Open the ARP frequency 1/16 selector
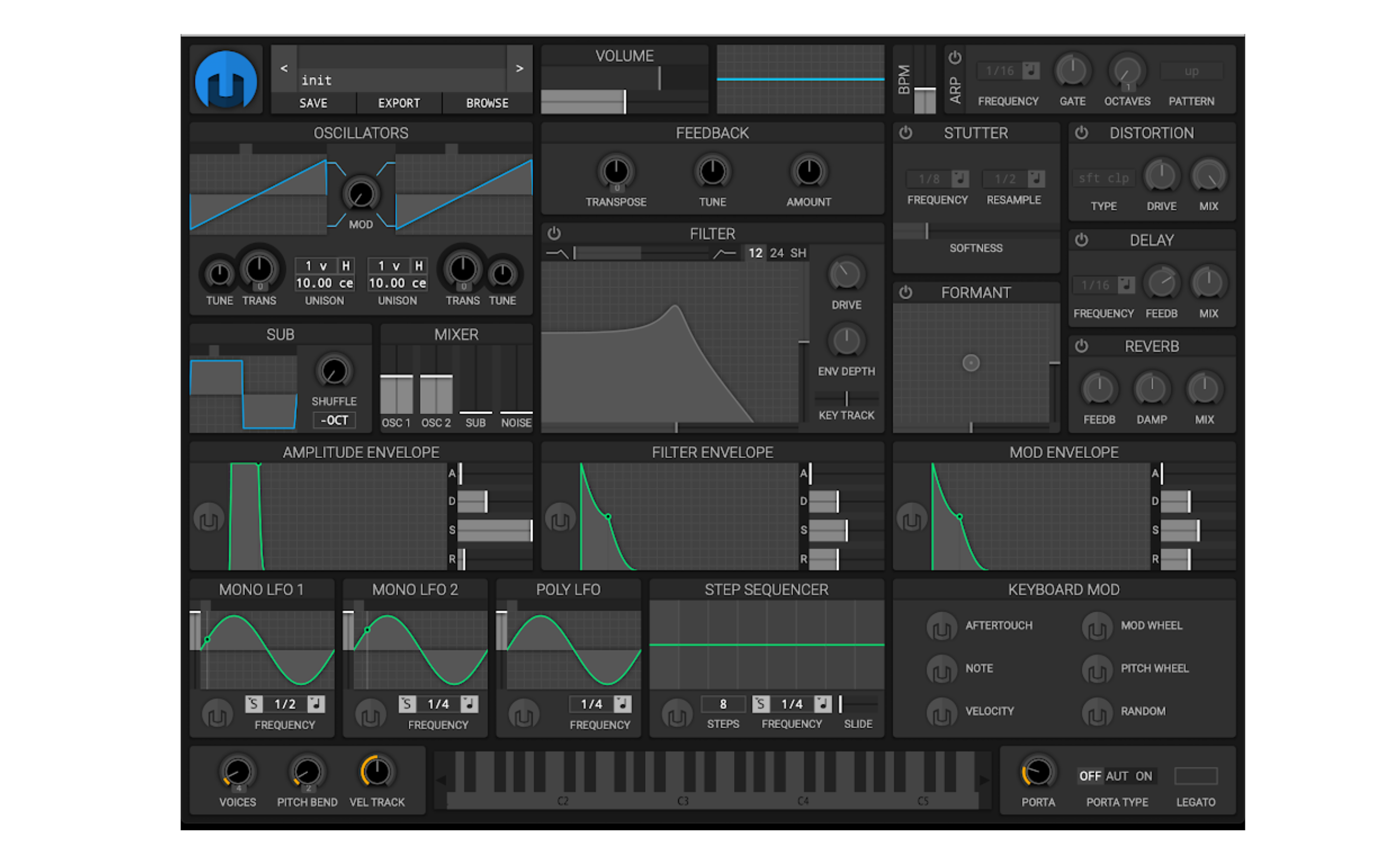The image size is (1400, 868). click(x=1000, y=71)
